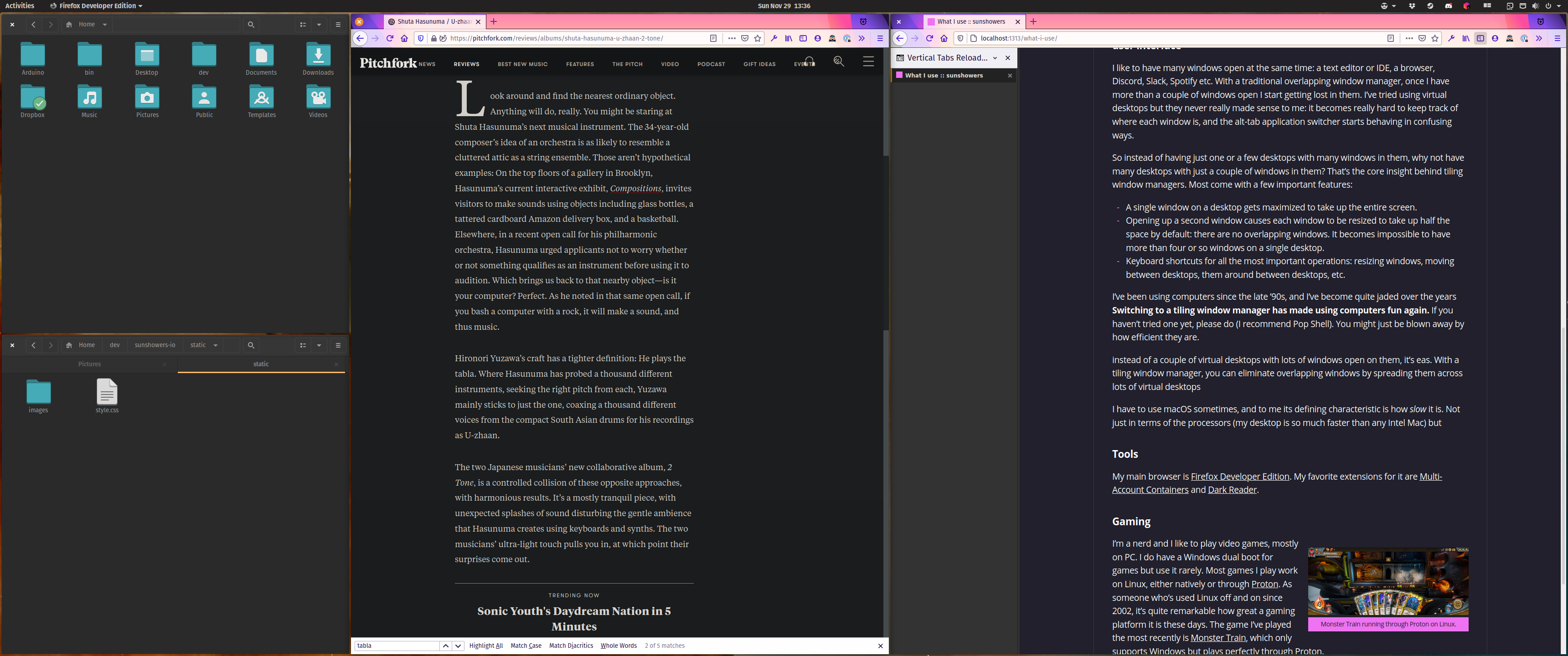Expand the Vertical Tabs Reloaded sidebar dropdown
This screenshot has width=1568, height=656.
point(995,58)
